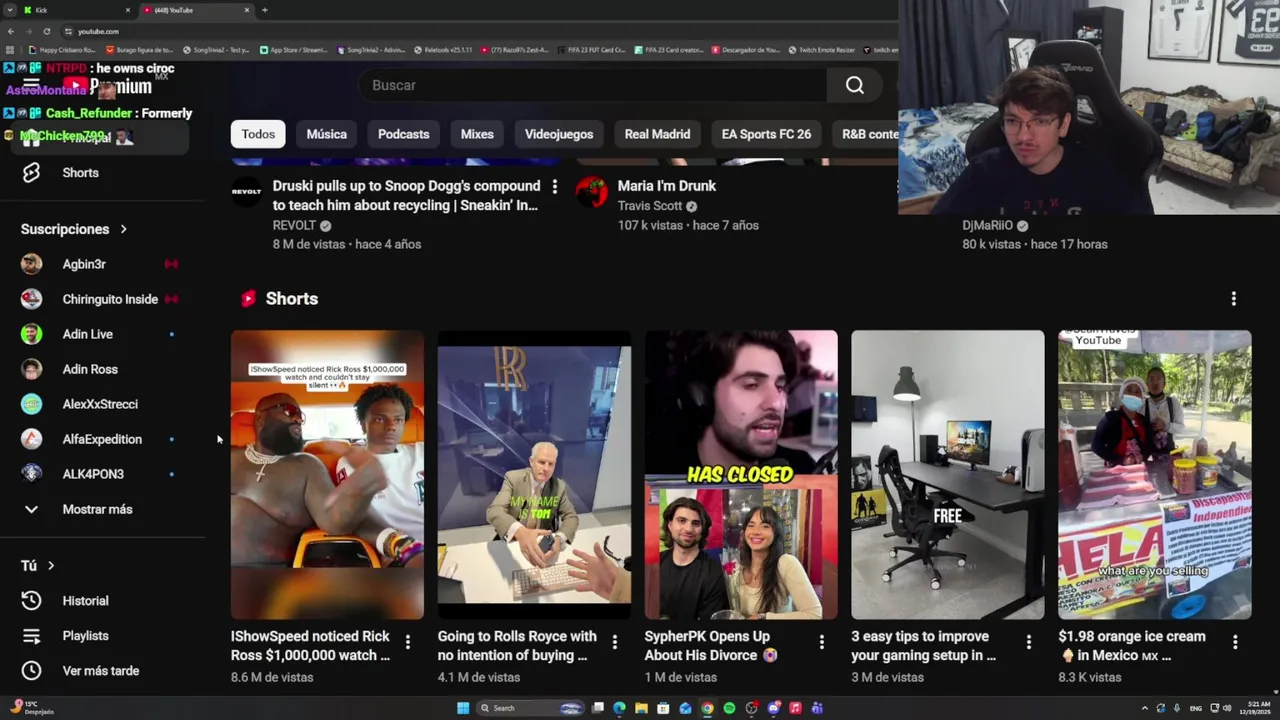1280x720 pixels.
Task: Play the orange ice cream Mexico short thumbnail
Action: [x=1155, y=474]
